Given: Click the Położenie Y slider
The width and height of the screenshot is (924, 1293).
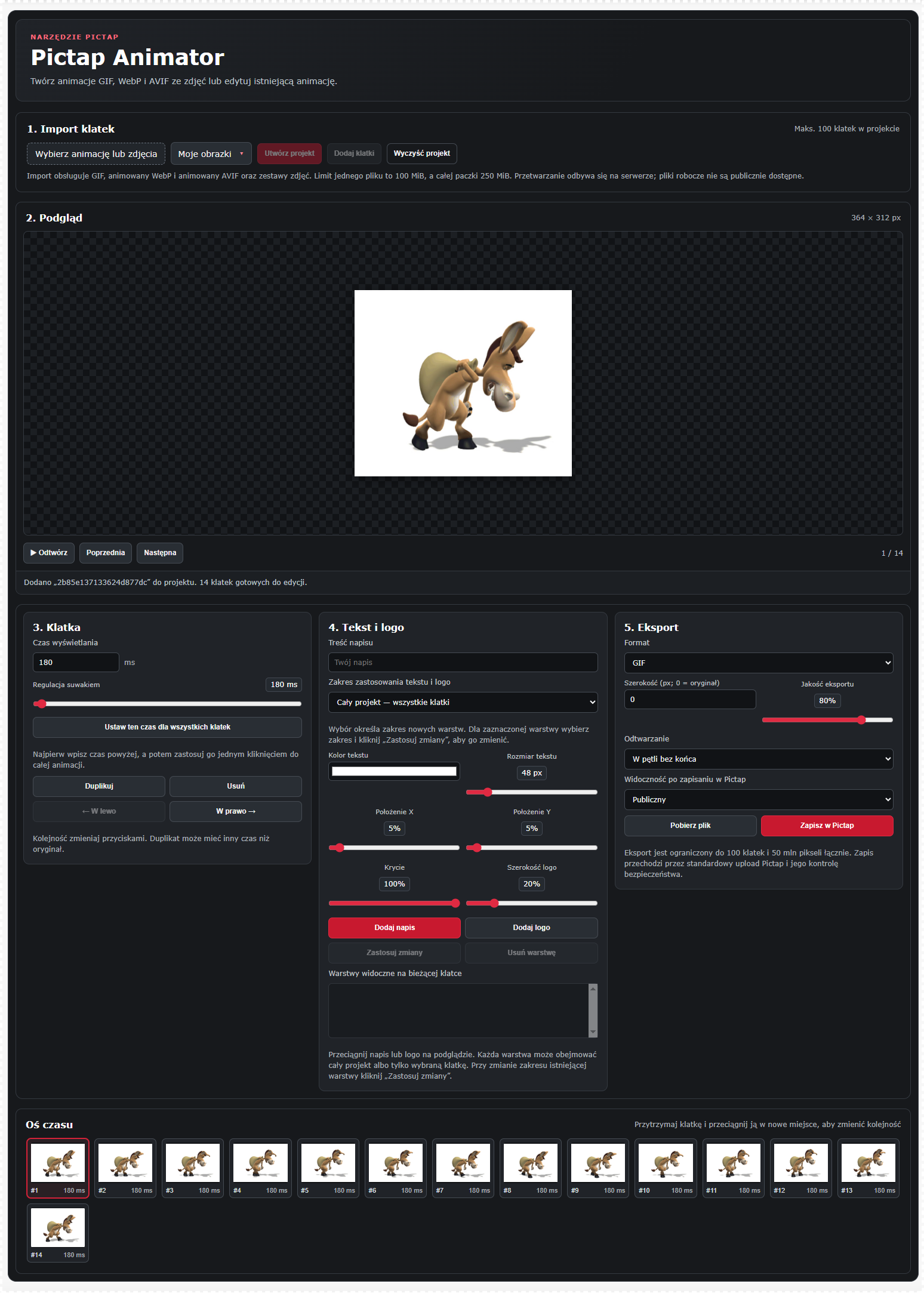Looking at the screenshot, I should click(x=531, y=848).
